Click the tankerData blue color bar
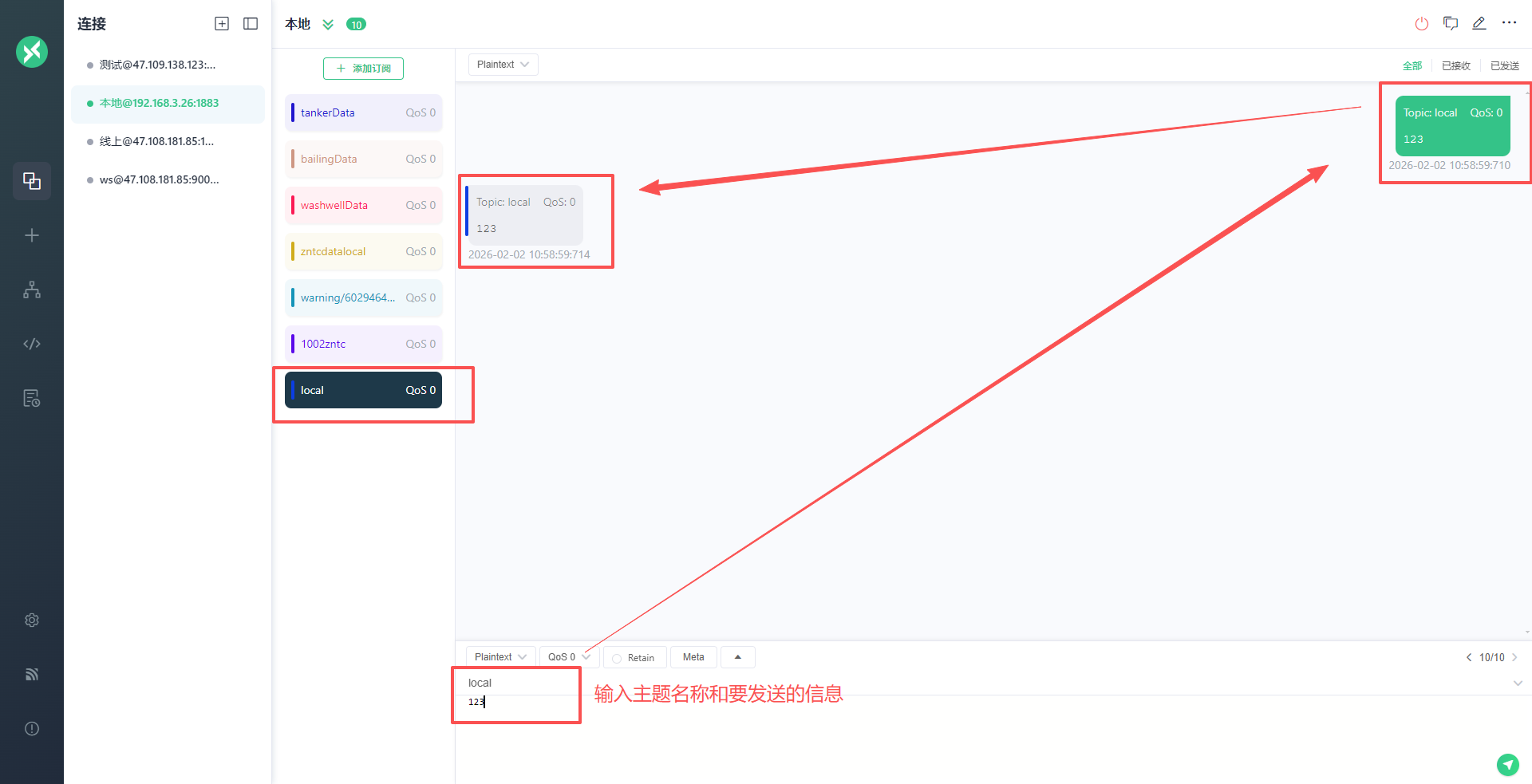This screenshot has height=784, width=1532. point(293,112)
